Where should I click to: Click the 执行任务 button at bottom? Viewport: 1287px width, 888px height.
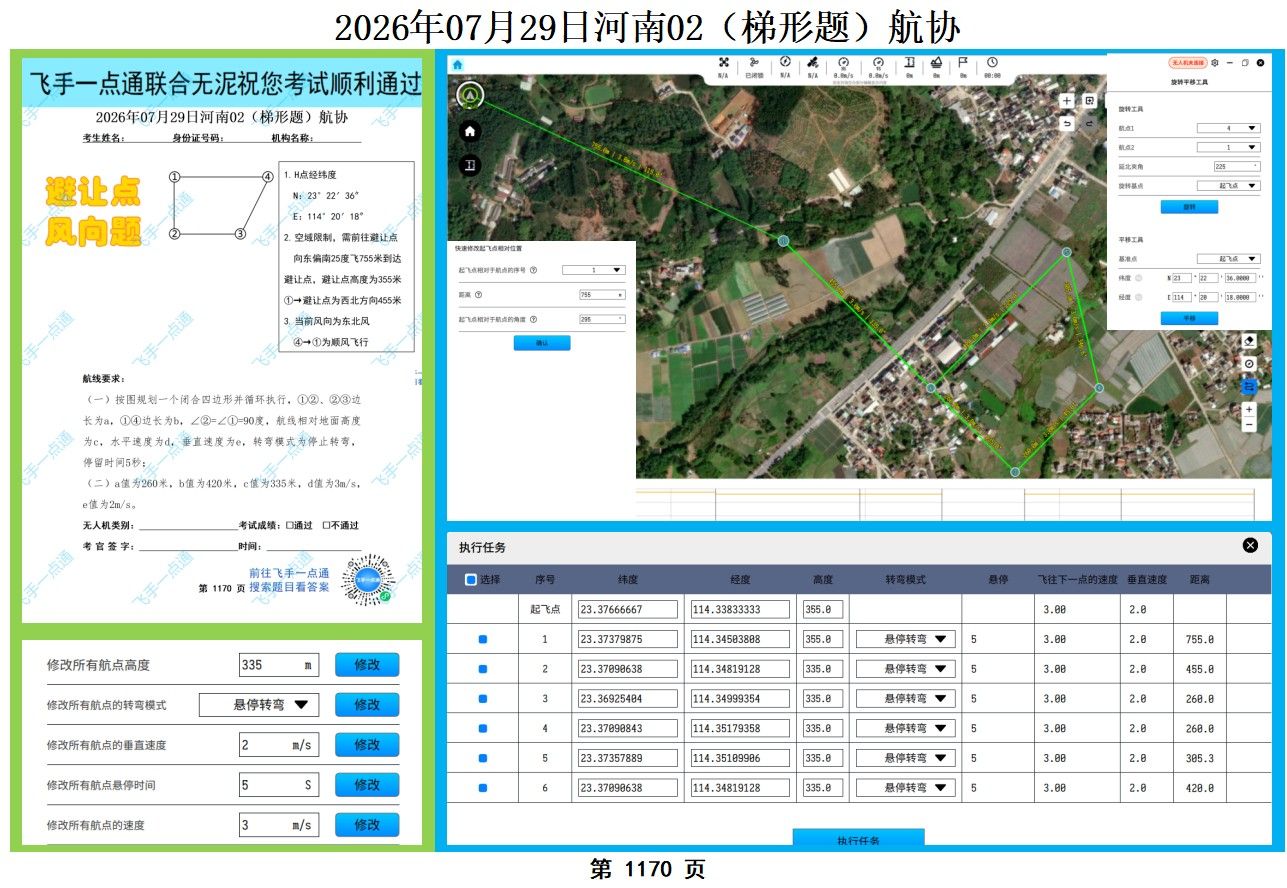pos(858,839)
